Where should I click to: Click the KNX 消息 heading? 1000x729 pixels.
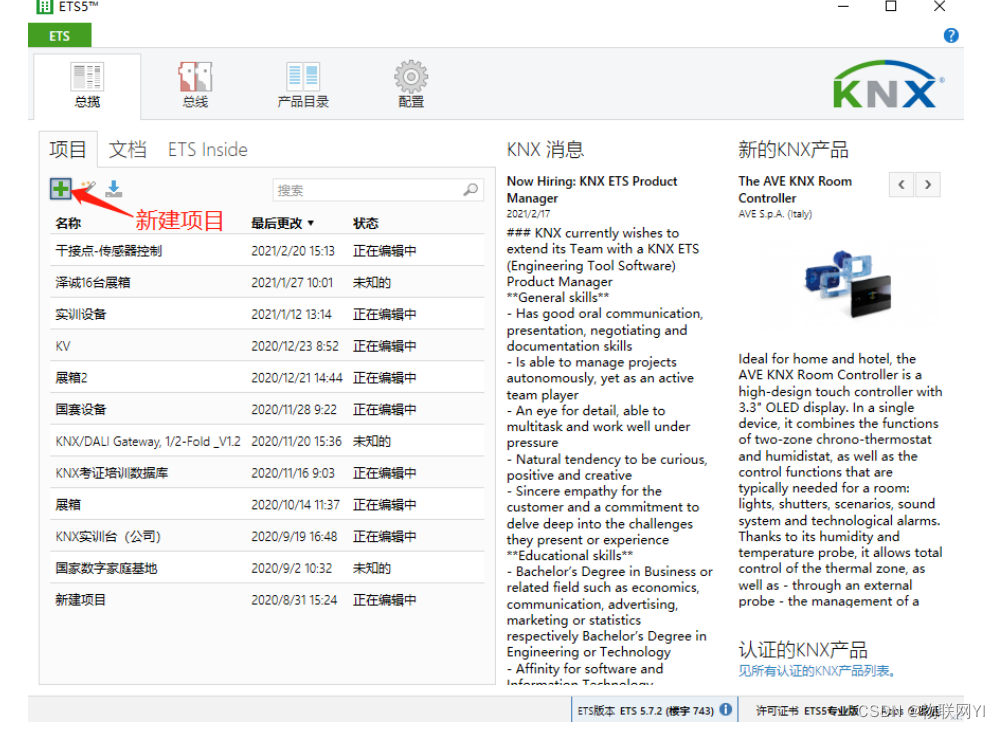(x=545, y=149)
